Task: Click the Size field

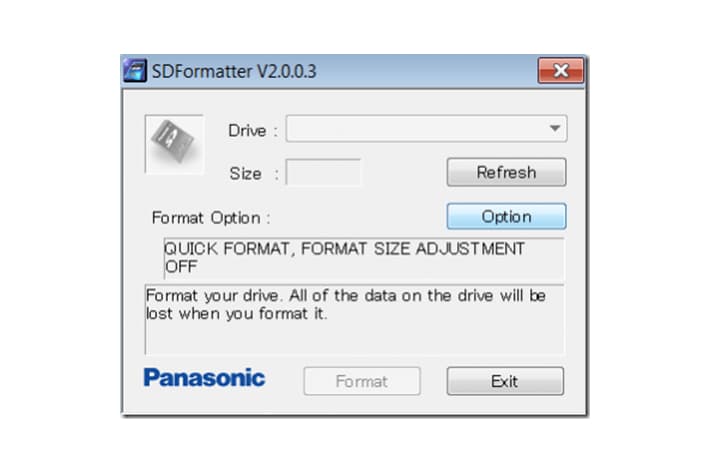Action: (323, 172)
